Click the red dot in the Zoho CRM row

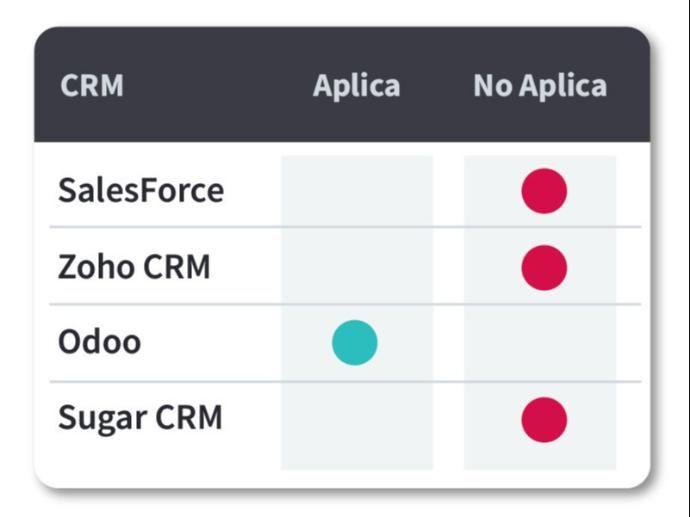[x=544, y=267]
